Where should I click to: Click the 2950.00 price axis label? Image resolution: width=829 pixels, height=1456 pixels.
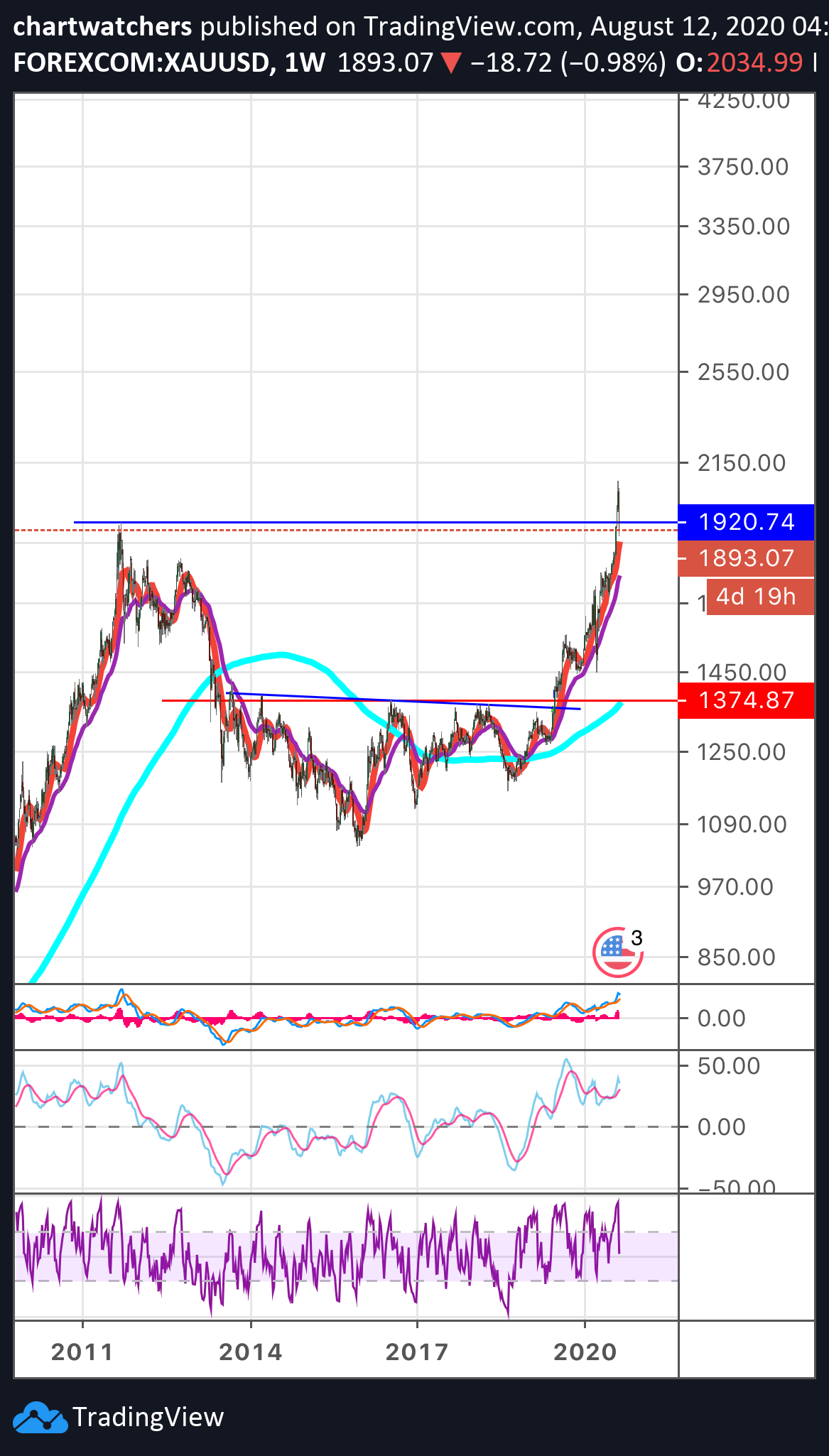[x=744, y=294]
